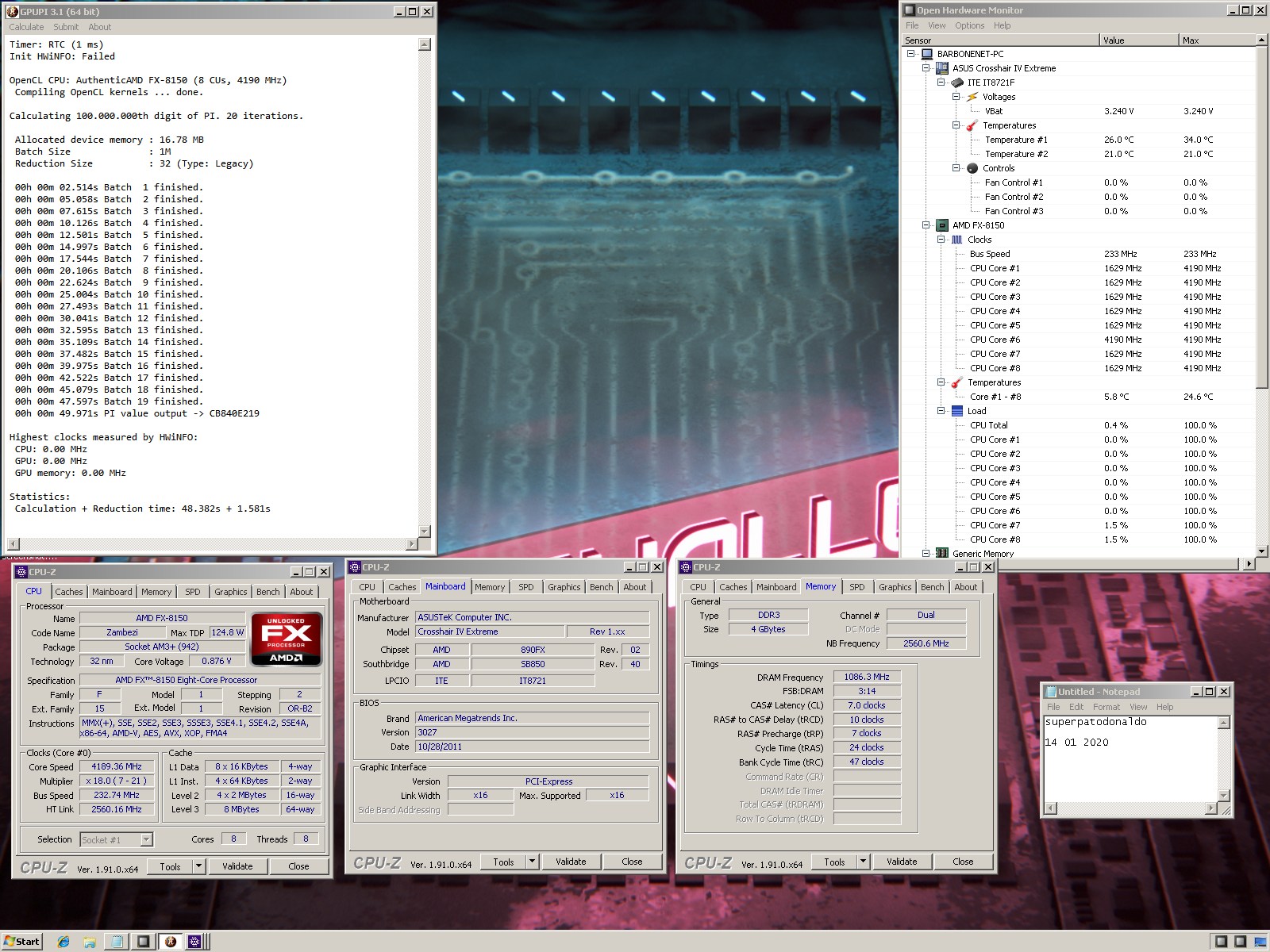Collapse the Voltages node
Image resolution: width=1270 pixels, height=952 pixels.
point(956,97)
